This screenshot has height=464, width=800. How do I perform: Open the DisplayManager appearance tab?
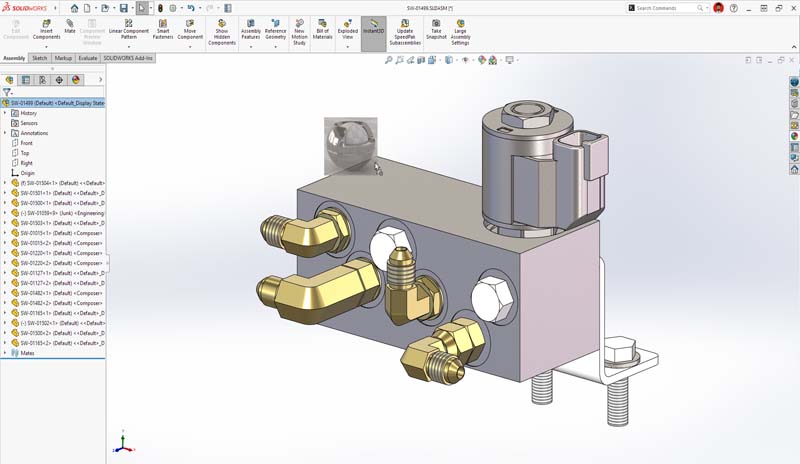pyautogui.click(x=76, y=80)
